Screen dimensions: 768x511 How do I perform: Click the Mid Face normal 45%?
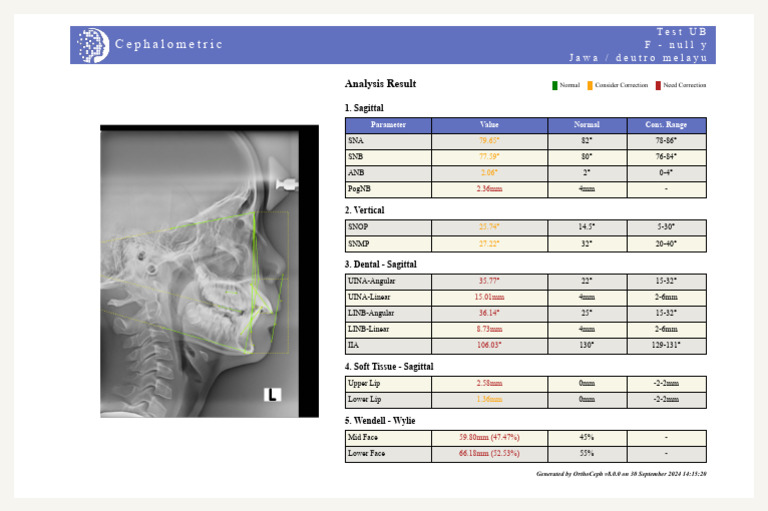[x=587, y=438]
